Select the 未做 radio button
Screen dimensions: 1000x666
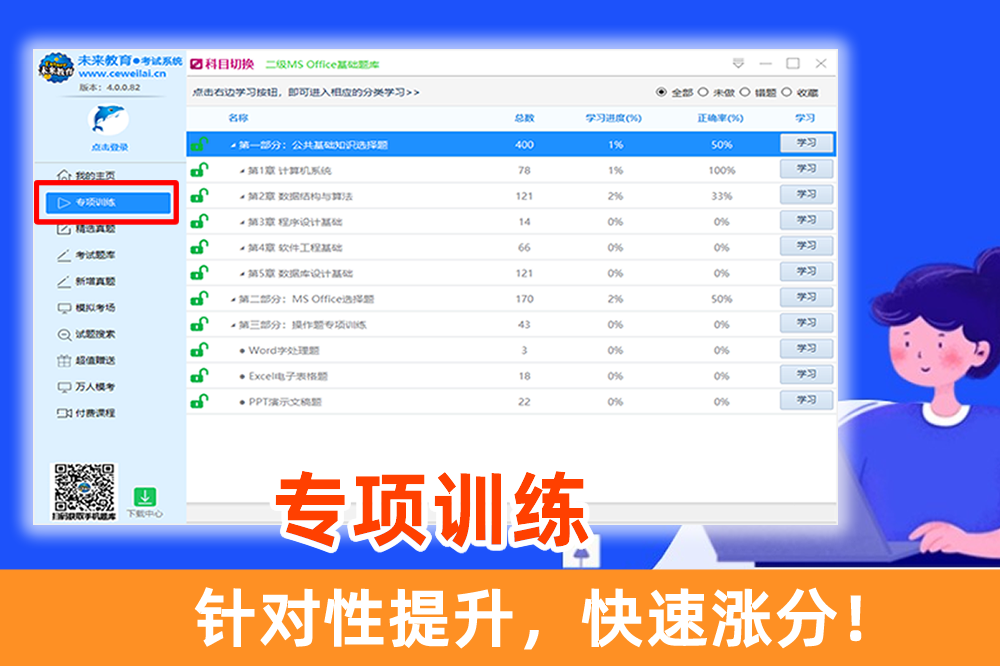pyautogui.click(x=703, y=92)
